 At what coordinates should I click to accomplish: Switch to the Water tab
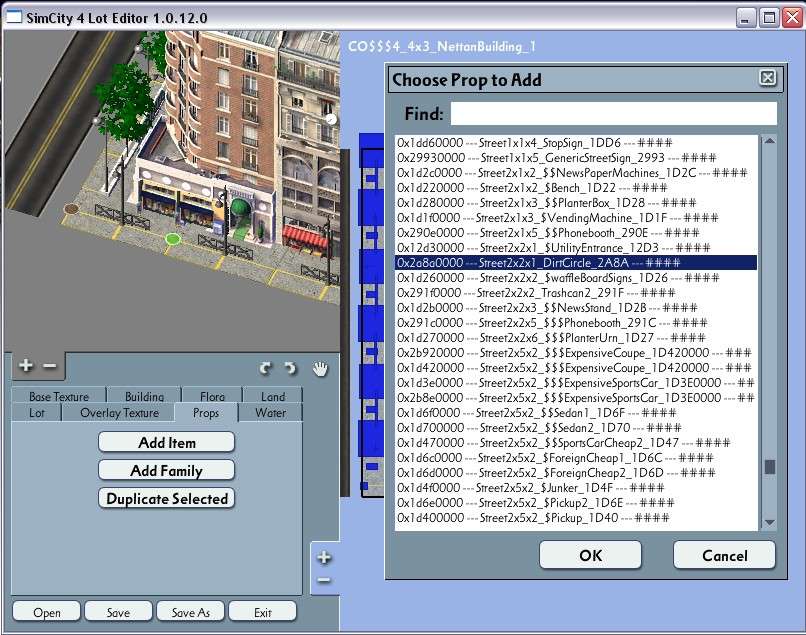270,413
